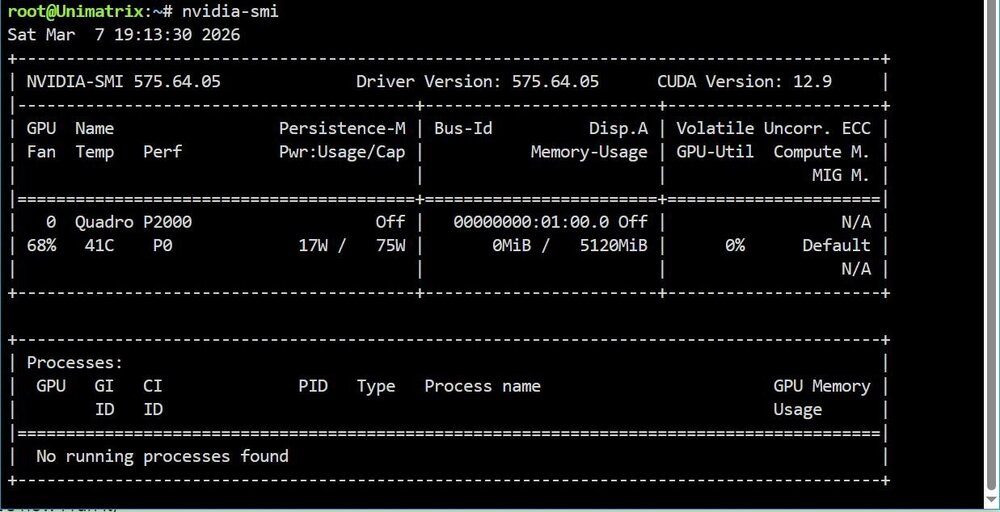Viewport: 1000px width, 512px height.
Task: Click the scrollbar down arrow
Action: click(992, 497)
